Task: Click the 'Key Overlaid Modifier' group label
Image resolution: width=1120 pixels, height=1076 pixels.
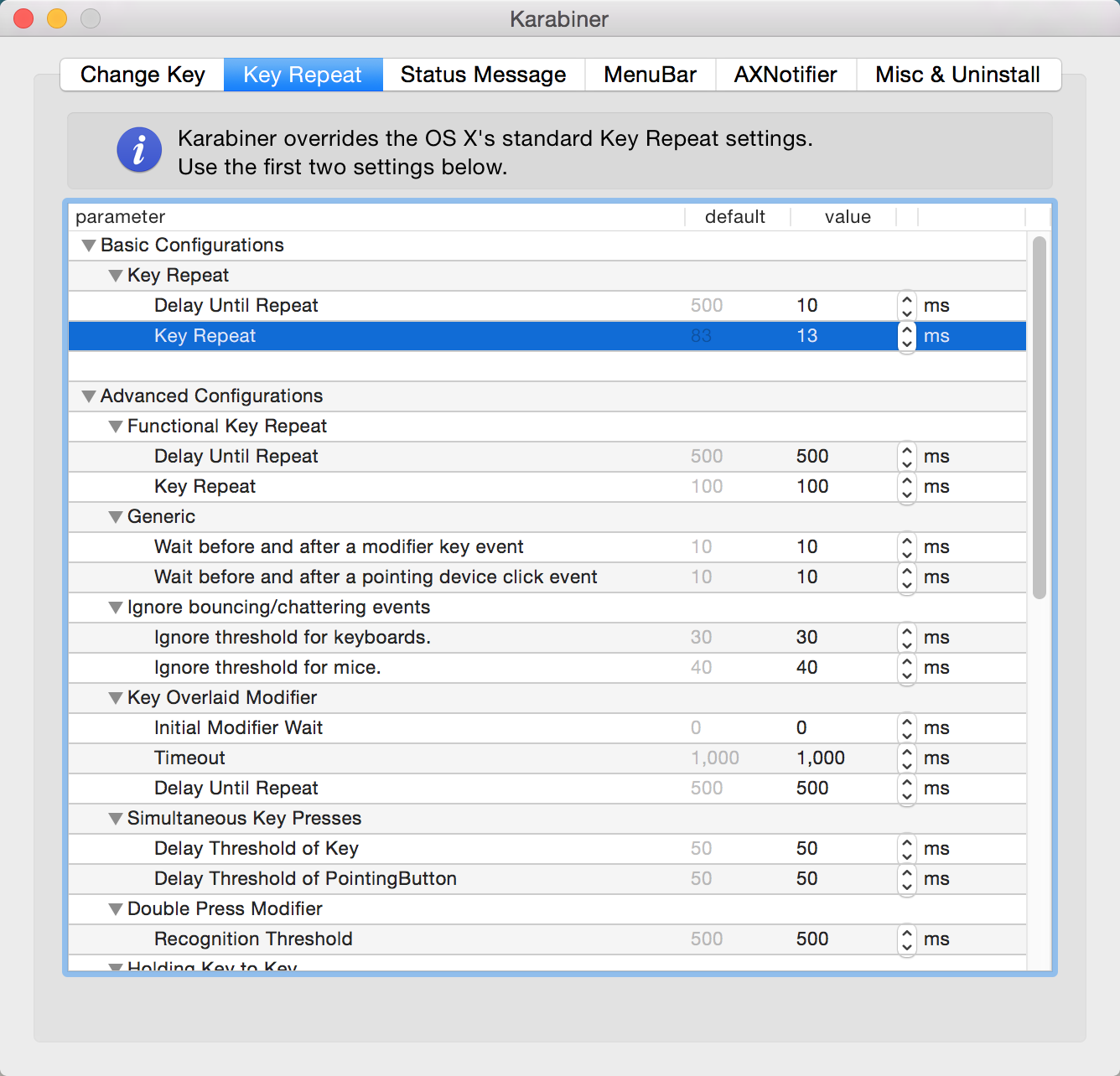Action: click(x=222, y=698)
